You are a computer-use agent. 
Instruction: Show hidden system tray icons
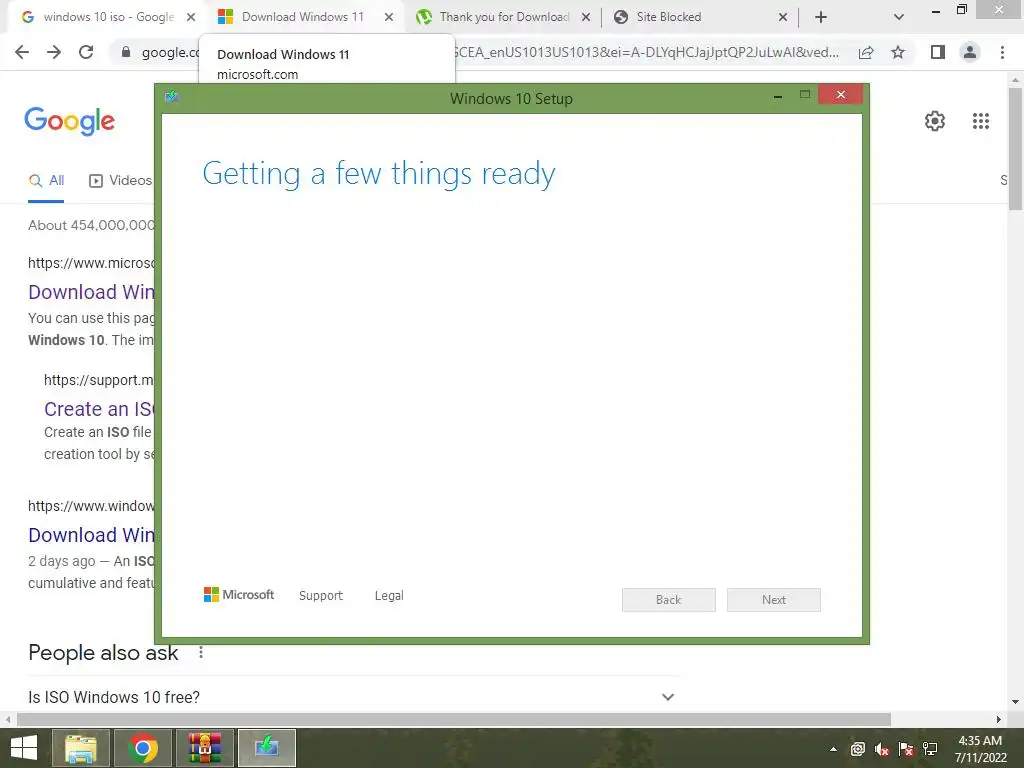point(833,749)
